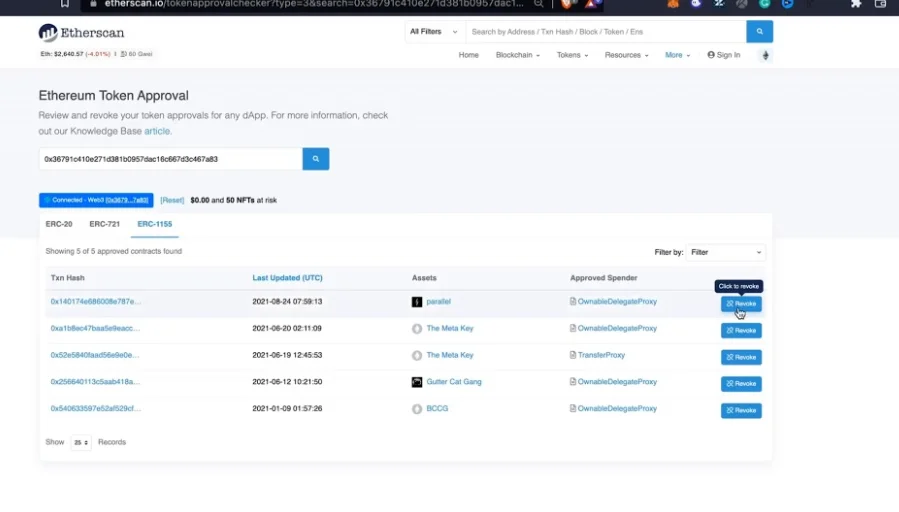899x512 pixels.
Task: Click the browser bookmark icon
Action: coord(65,4)
